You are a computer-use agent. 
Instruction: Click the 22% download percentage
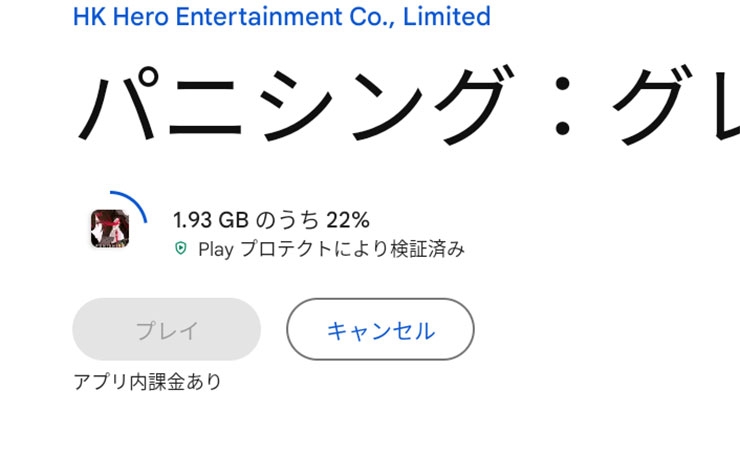click(x=348, y=220)
